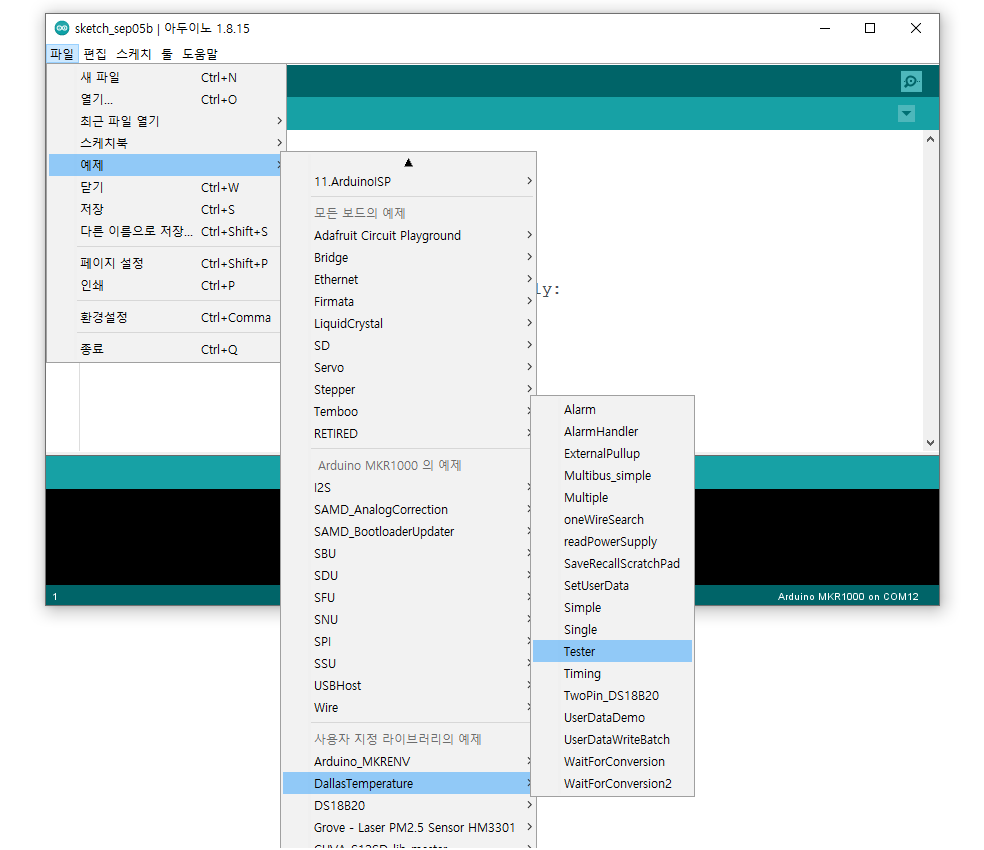Choose 인쇄 menu entry
Image resolution: width=984 pixels, height=850 pixels.
coord(164,285)
